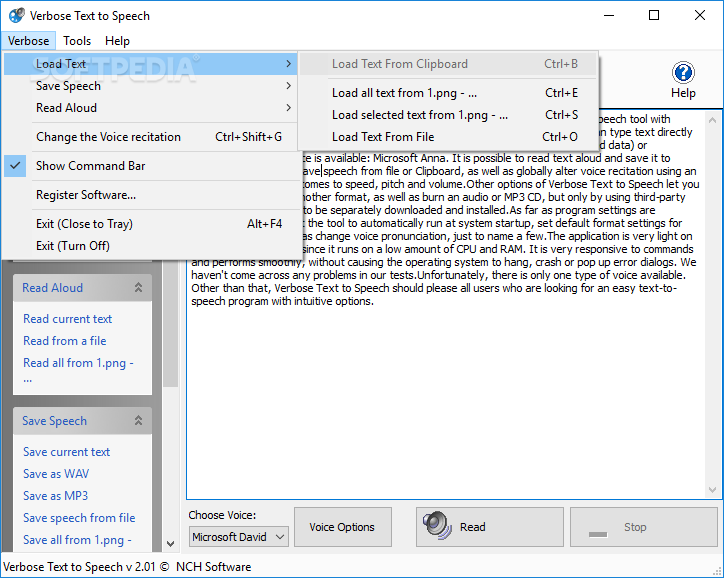Select Change the Voice recitation

(x=150, y=137)
